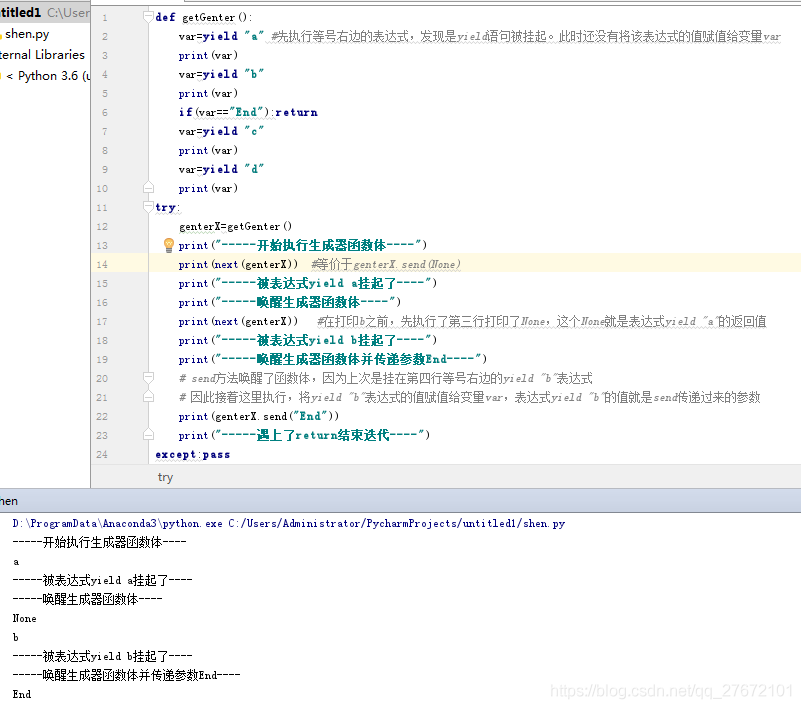Select the untitled1 project root
The image size is (801, 709).
[20, 14]
